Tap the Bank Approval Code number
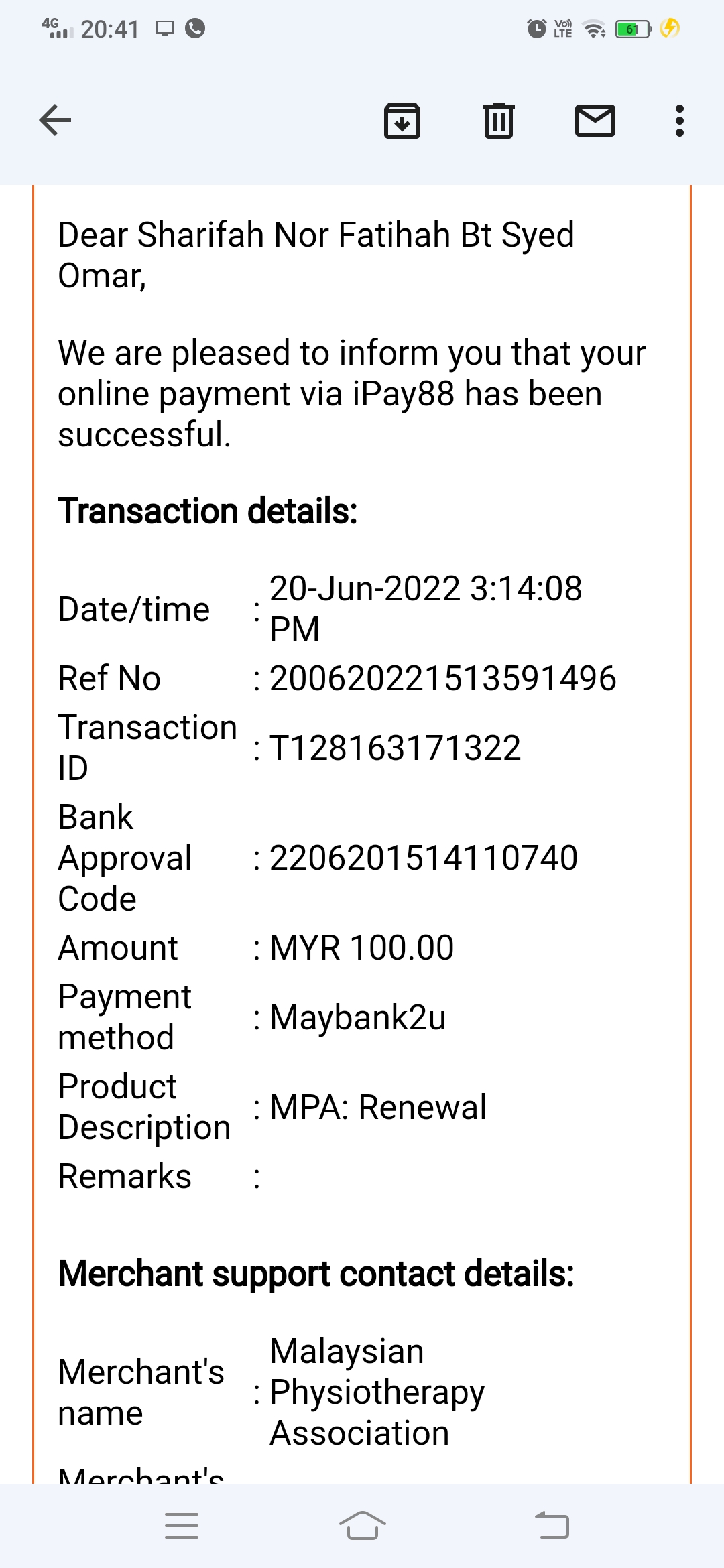724x1568 pixels. [x=424, y=858]
